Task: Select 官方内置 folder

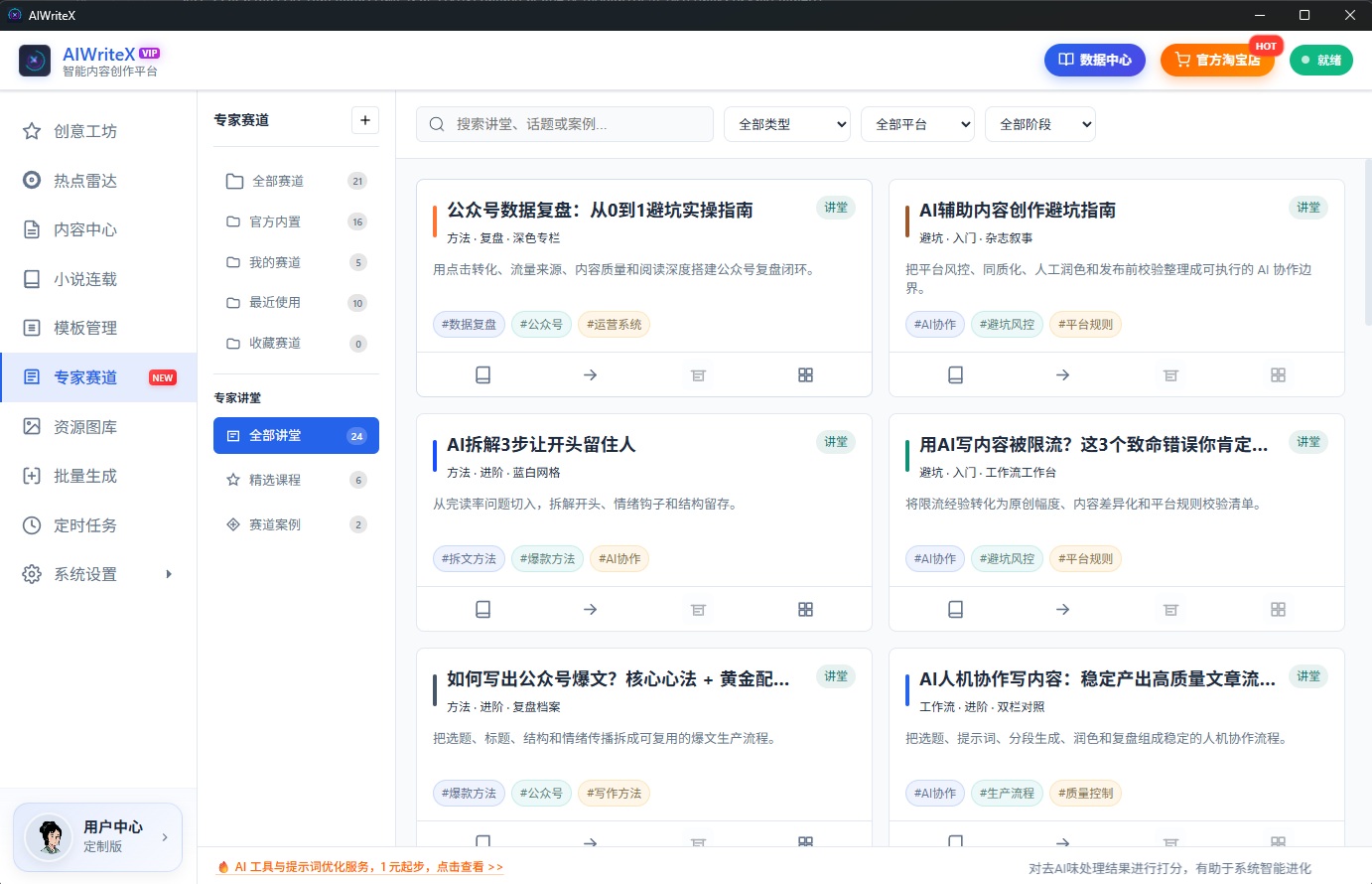Action: (x=296, y=221)
